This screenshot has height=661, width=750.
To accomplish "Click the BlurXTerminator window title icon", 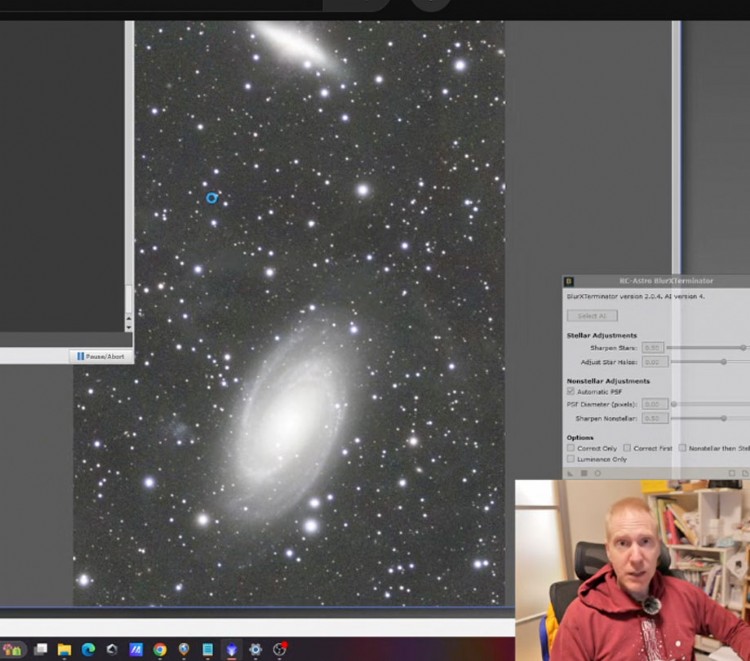I will point(569,281).
